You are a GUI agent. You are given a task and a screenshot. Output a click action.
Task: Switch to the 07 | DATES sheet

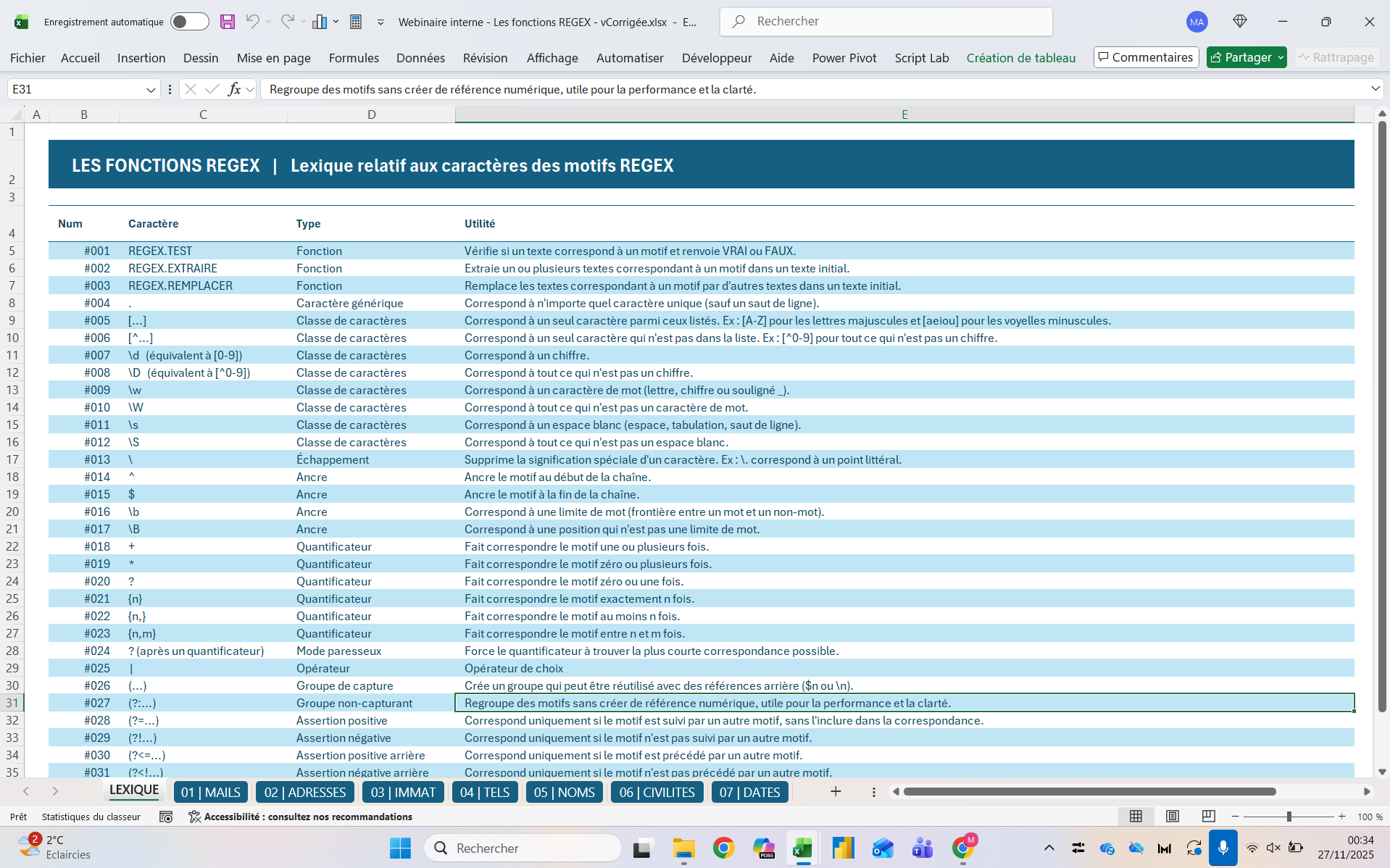(749, 792)
